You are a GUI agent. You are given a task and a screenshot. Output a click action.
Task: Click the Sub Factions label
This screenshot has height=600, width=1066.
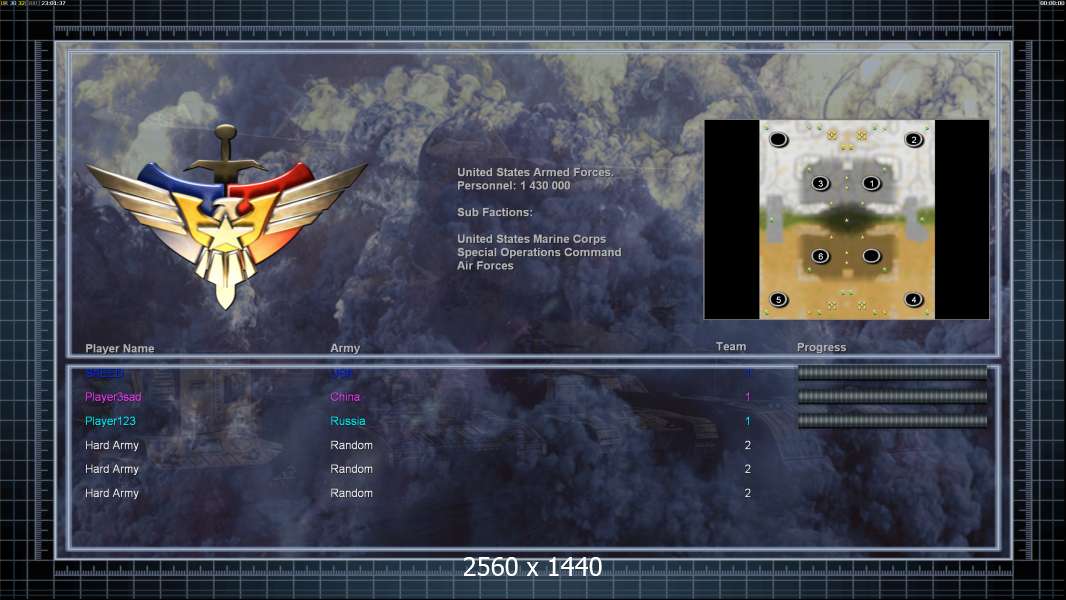coord(495,212)
